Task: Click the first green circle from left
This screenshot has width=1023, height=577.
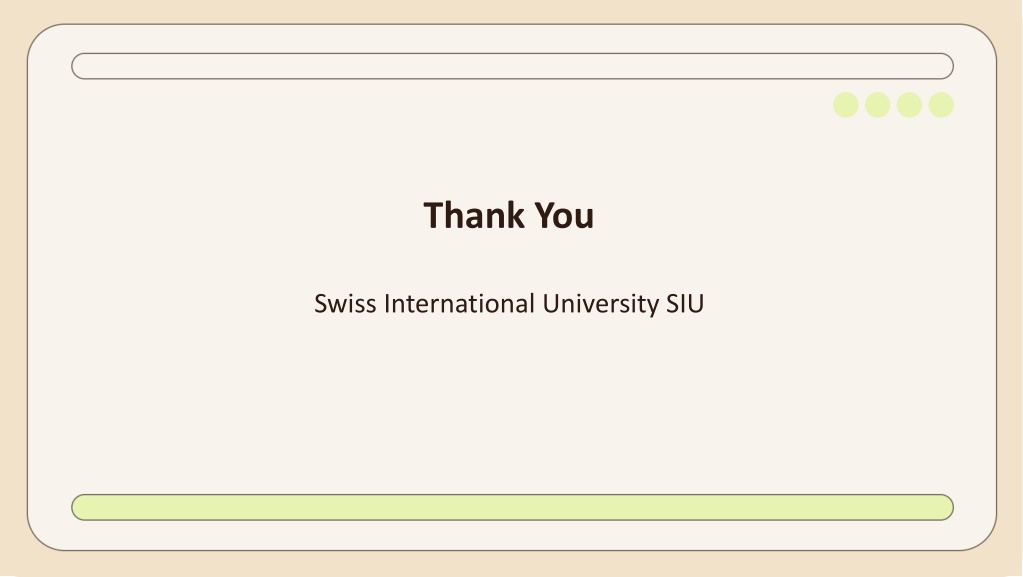Action: coord(846,105)
